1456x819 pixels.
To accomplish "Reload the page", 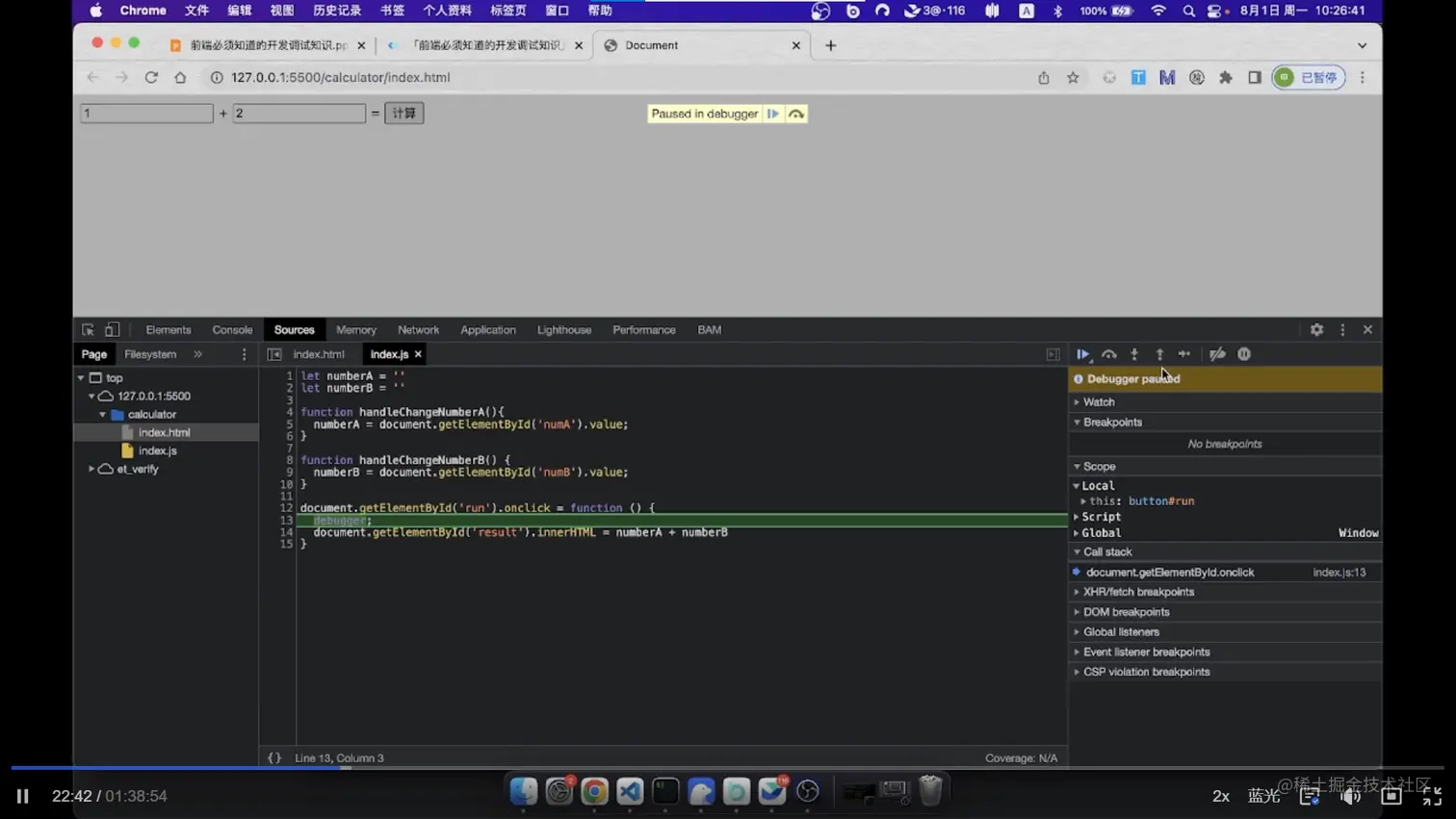I will [151, 77].
